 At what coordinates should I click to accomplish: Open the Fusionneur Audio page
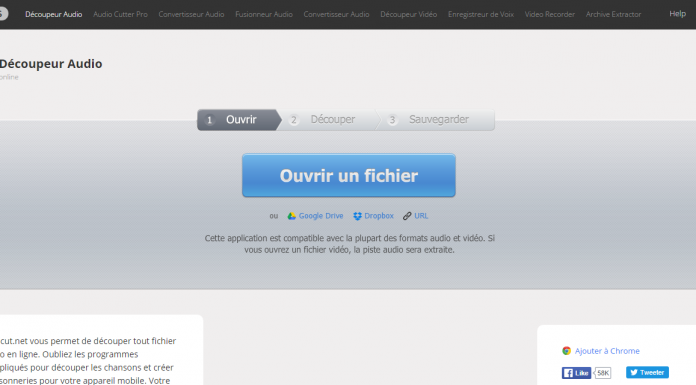pos(264,14)
